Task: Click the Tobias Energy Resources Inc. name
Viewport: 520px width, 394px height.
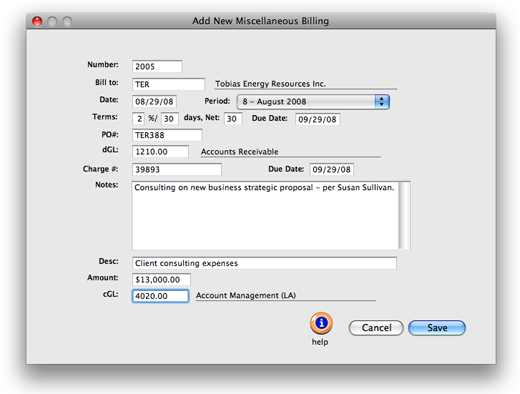Action: 270,84
